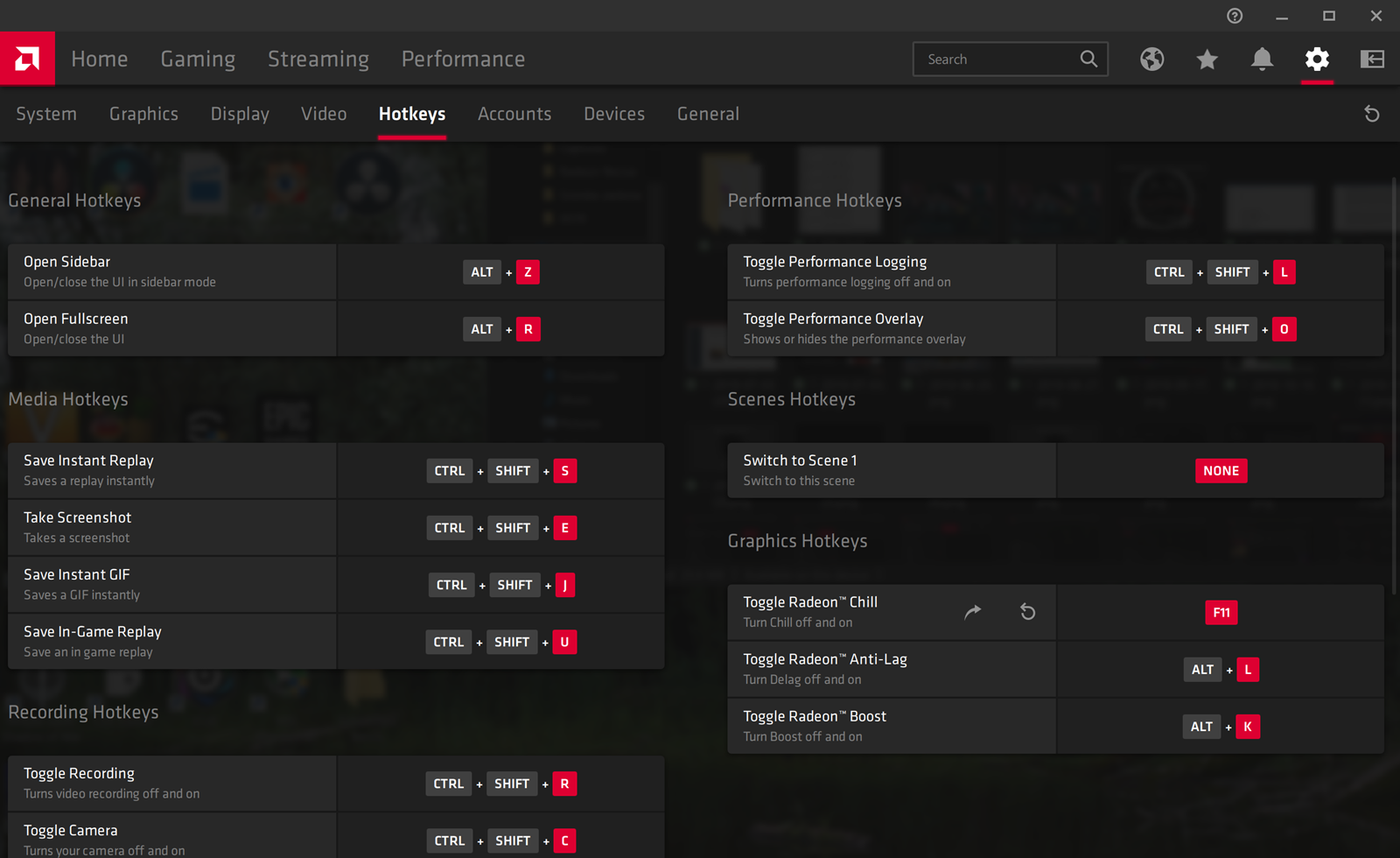
Task: Select the Hotkeys tab
Action: coord(412,114)
